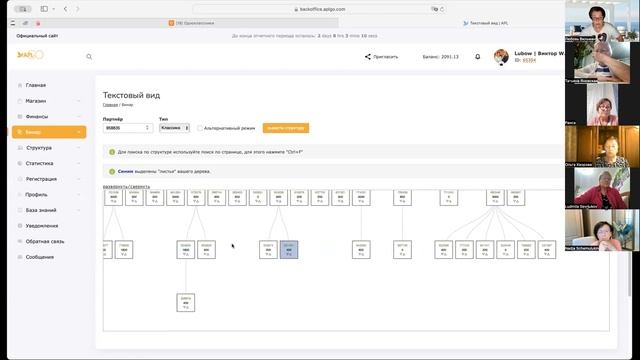Image resolution: width=640 pixels, height=360 pixels.
Task: Open the Финансы sidebar menu
Action: pos(49,116)
